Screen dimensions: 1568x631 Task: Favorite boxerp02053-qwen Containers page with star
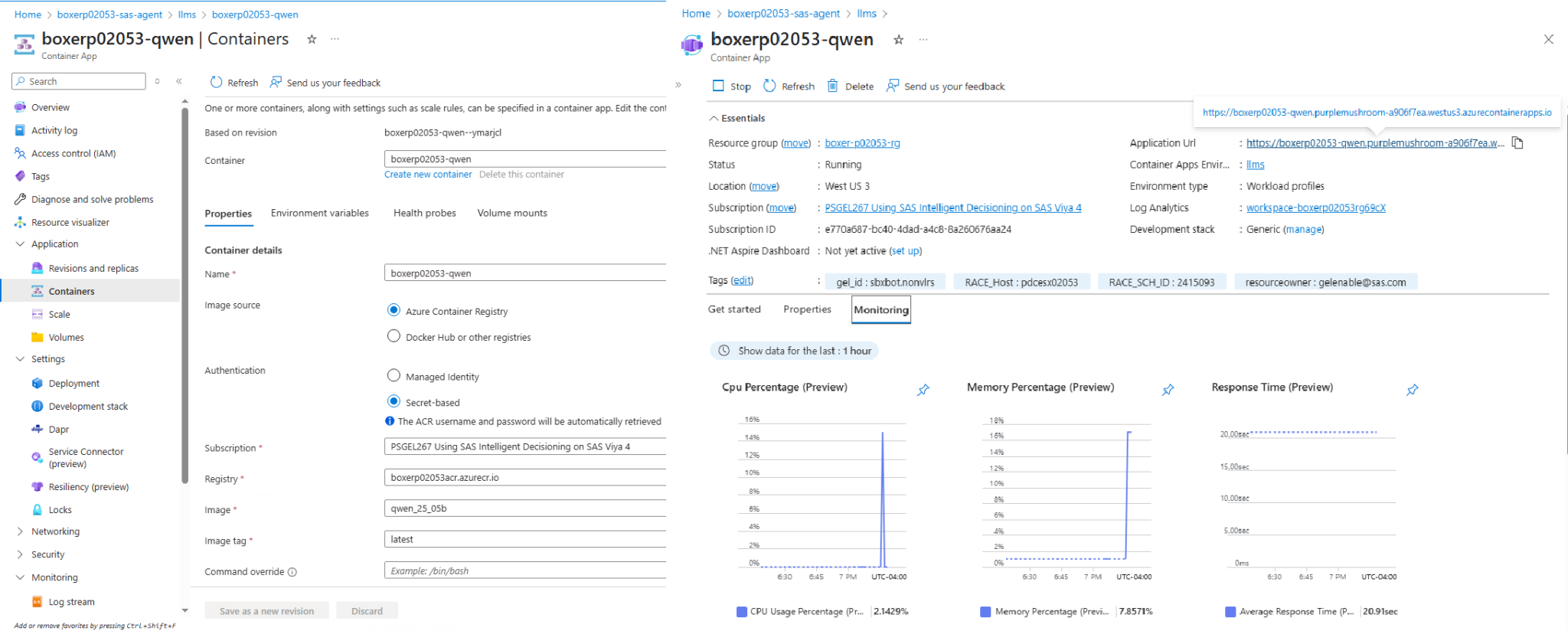[x=312, y=39]
